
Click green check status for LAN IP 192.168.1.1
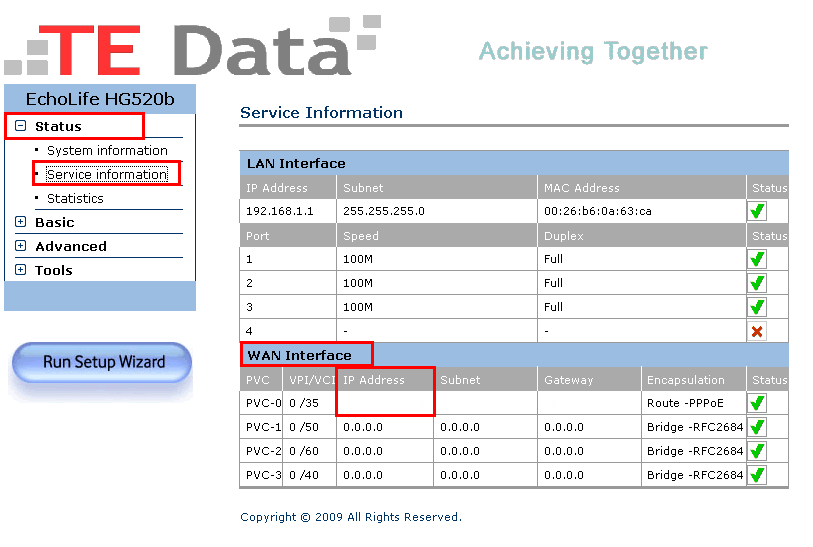coord(757,211)
